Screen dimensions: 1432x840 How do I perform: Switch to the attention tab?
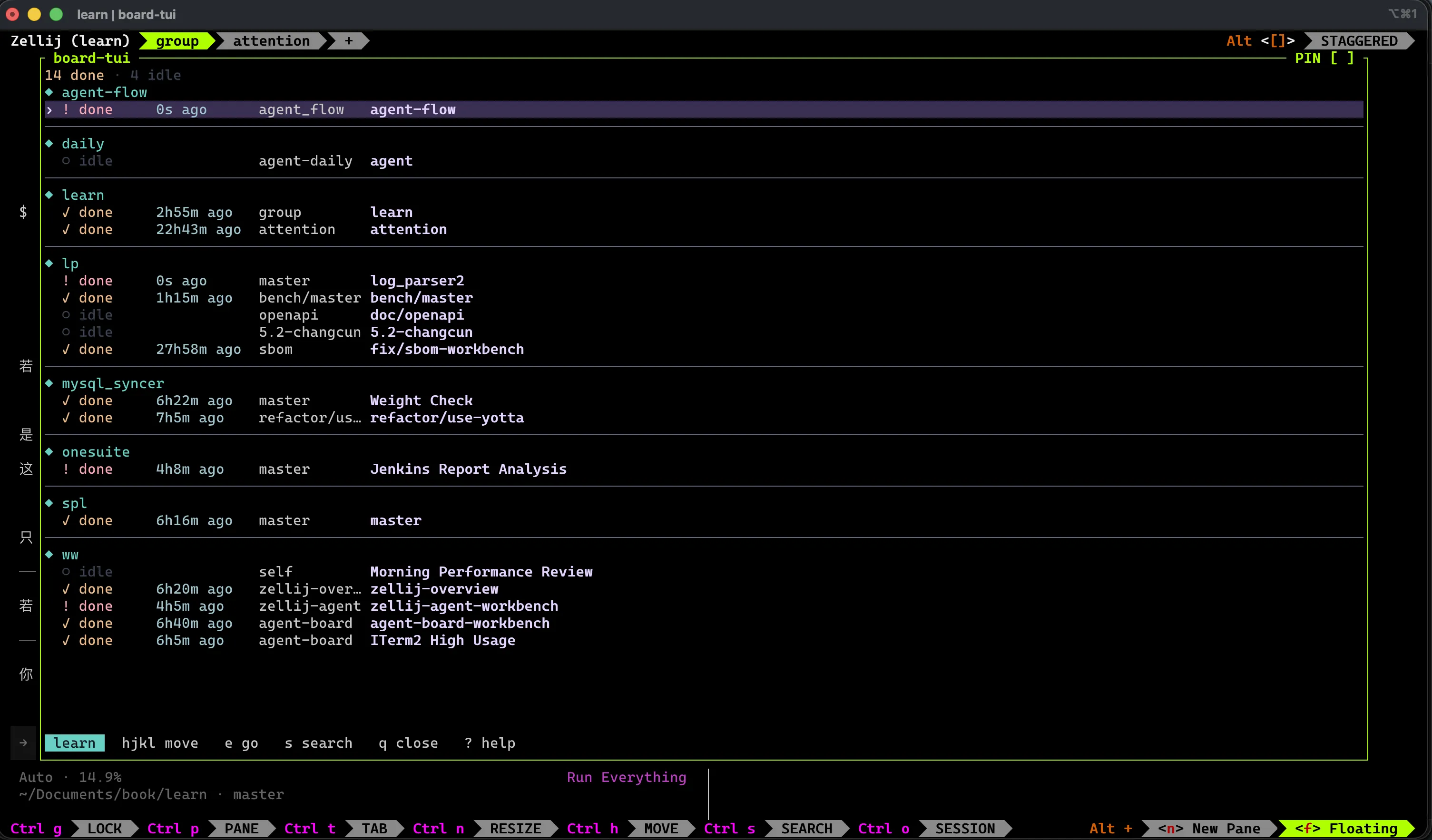point(271,41)
